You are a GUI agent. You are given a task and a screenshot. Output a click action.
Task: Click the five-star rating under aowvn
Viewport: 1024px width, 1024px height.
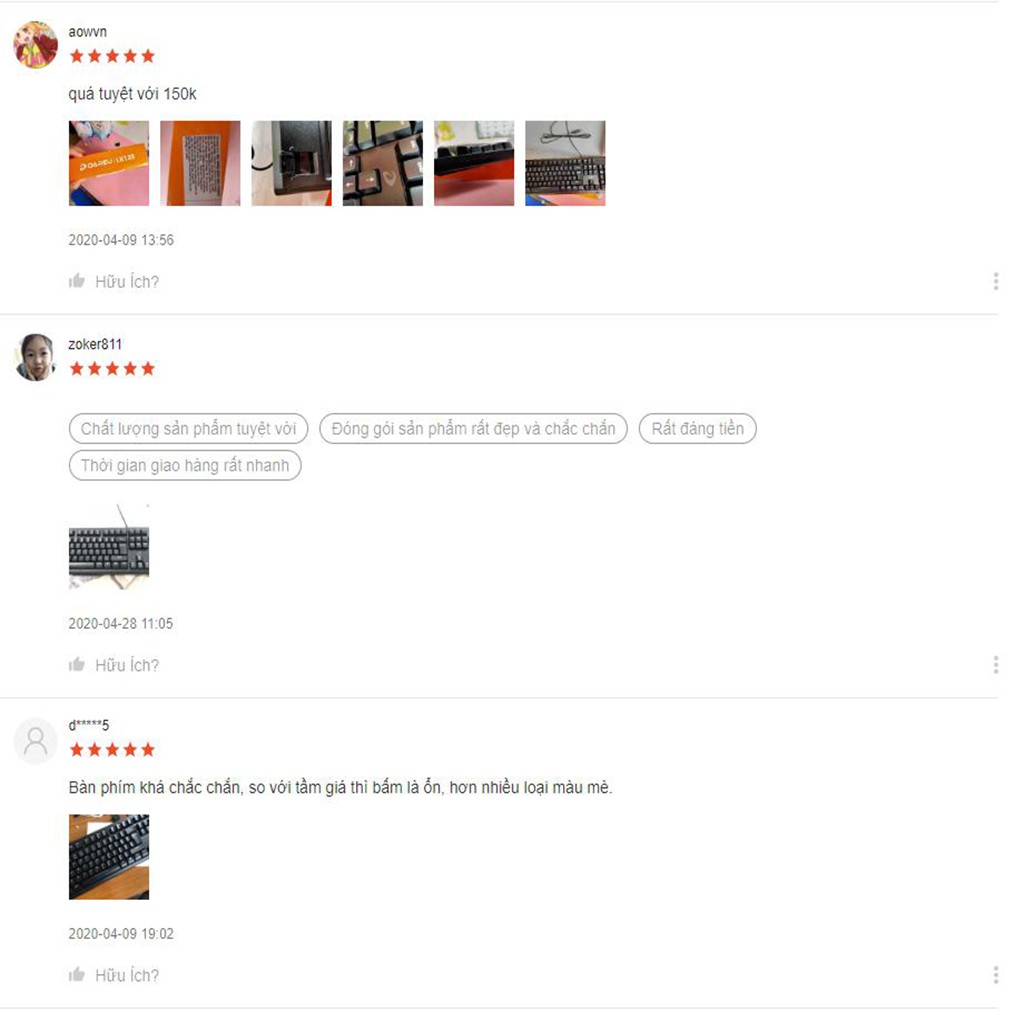pyautogui.click(x=114, y=57)
